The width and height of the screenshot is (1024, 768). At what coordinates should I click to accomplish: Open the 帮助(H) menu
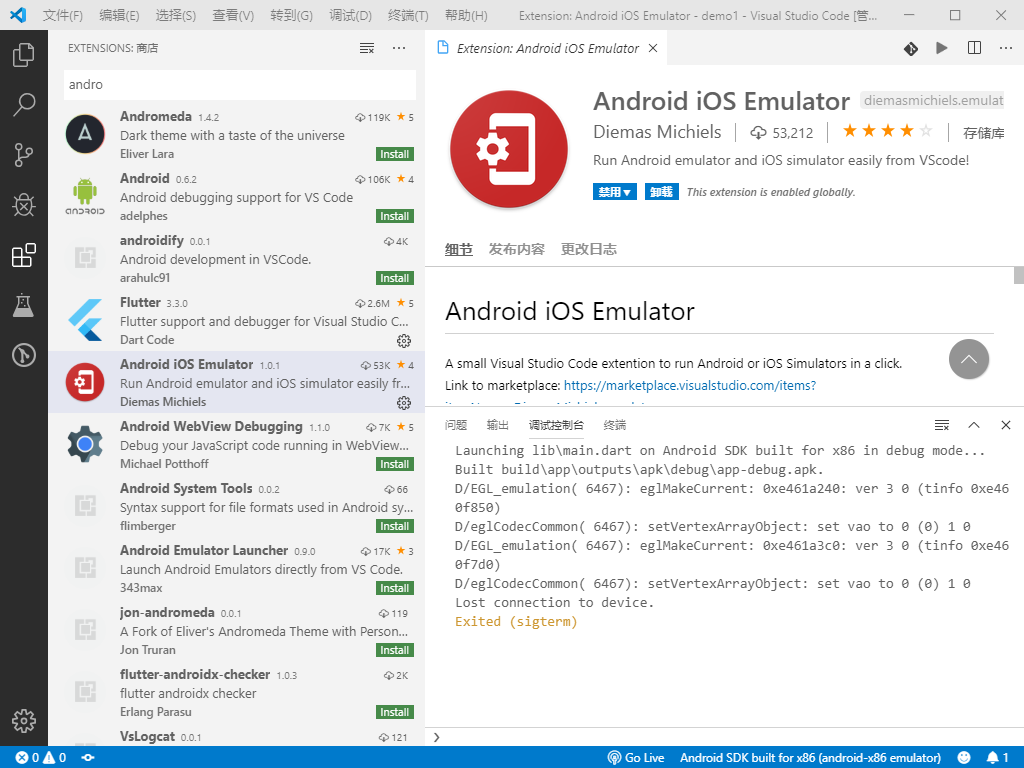[x=466, y=16]
